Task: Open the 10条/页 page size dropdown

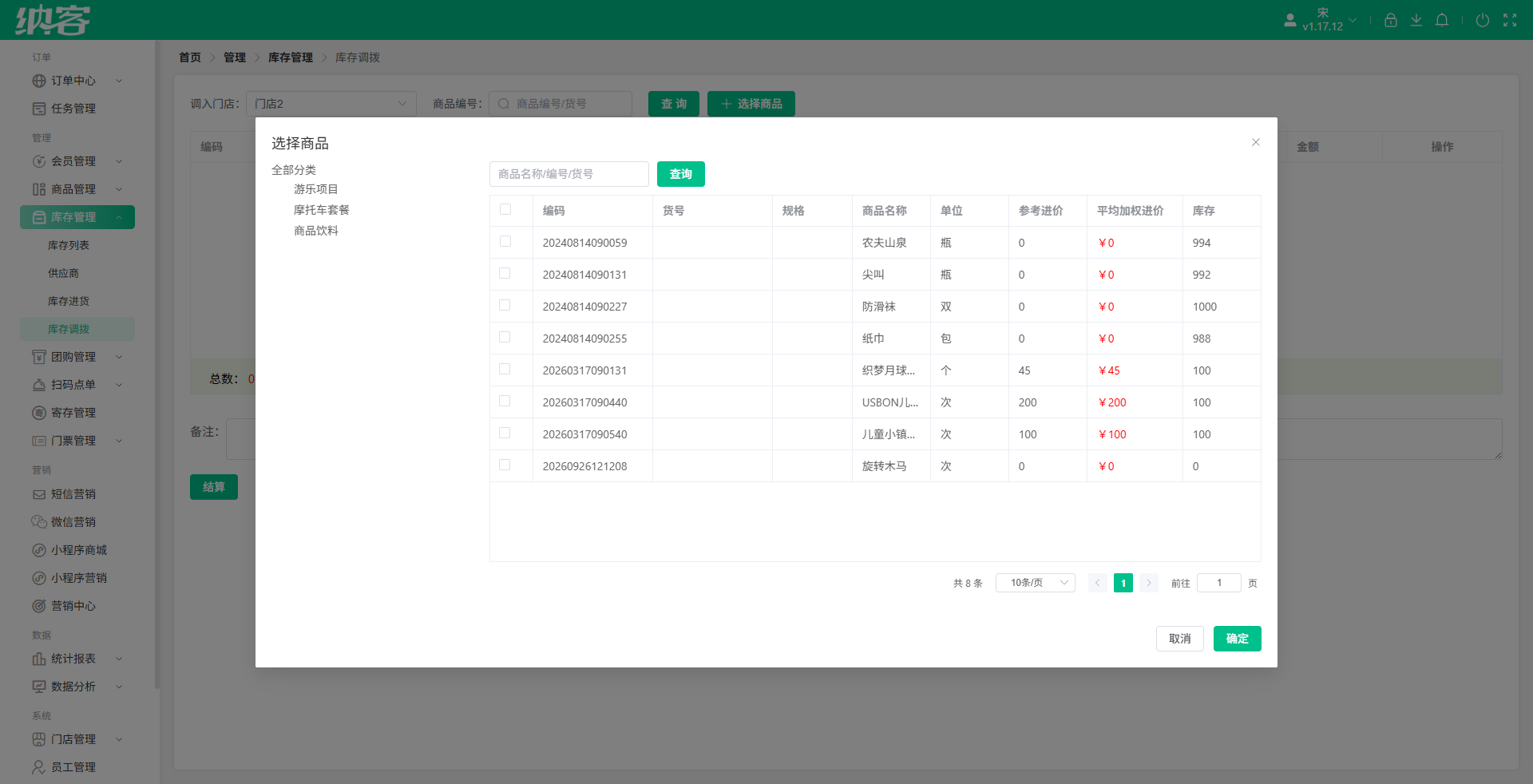Action: [x=1036, y=583]
